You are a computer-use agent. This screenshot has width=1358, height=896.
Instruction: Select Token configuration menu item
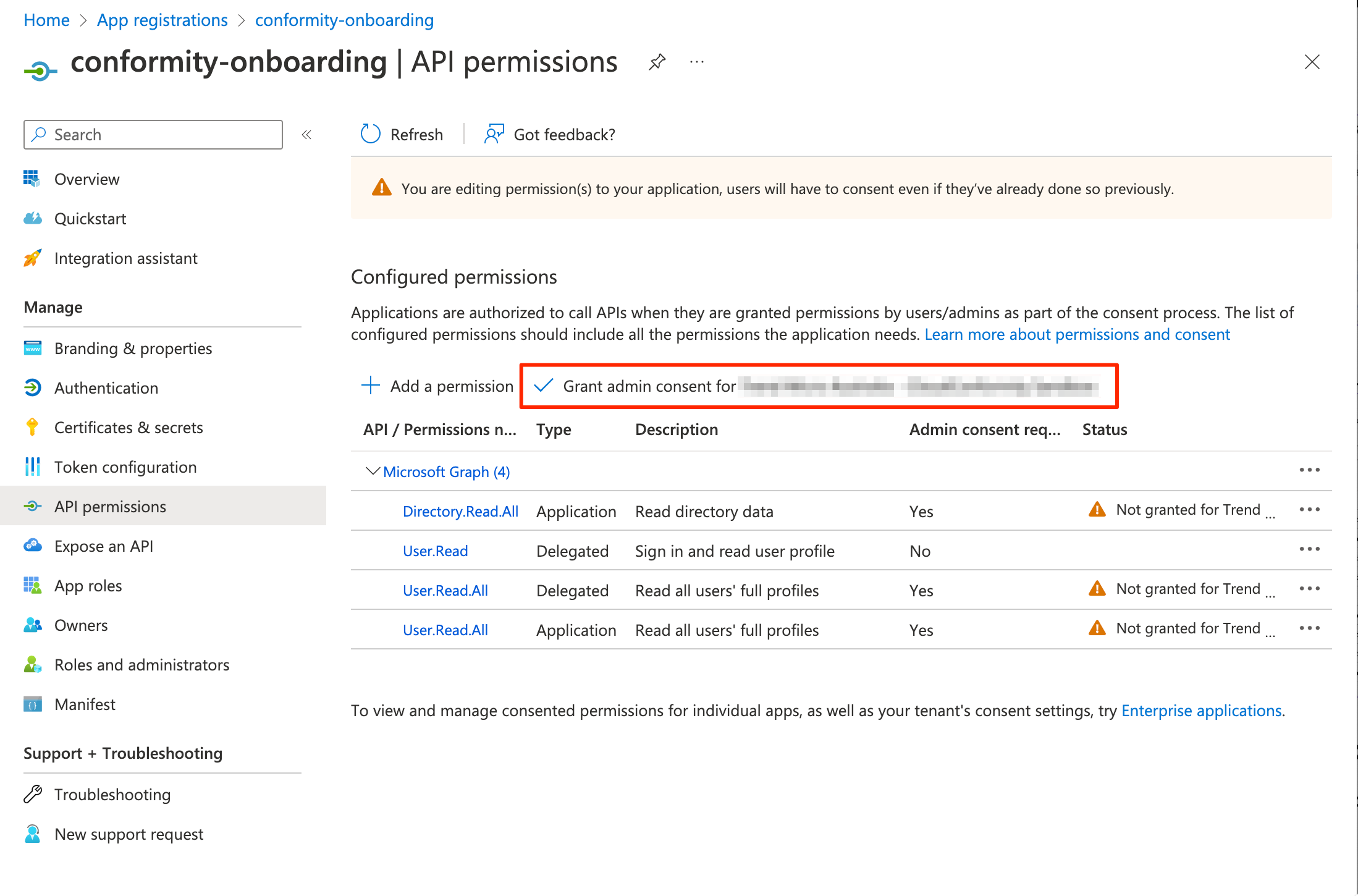[x=125, y=467]
